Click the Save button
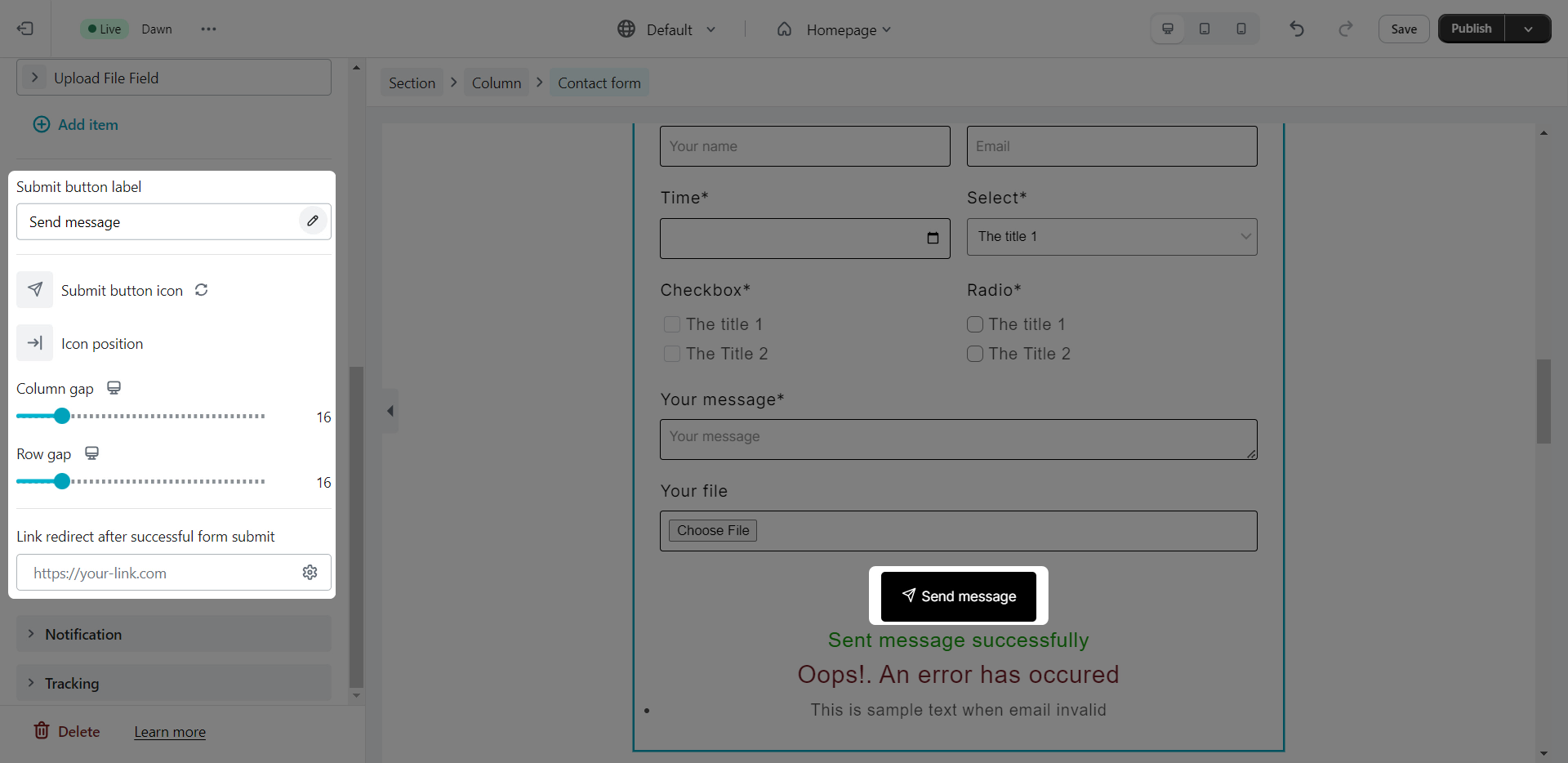The height and width of the screenshot is (763, 1568). tap(1404, 29)
